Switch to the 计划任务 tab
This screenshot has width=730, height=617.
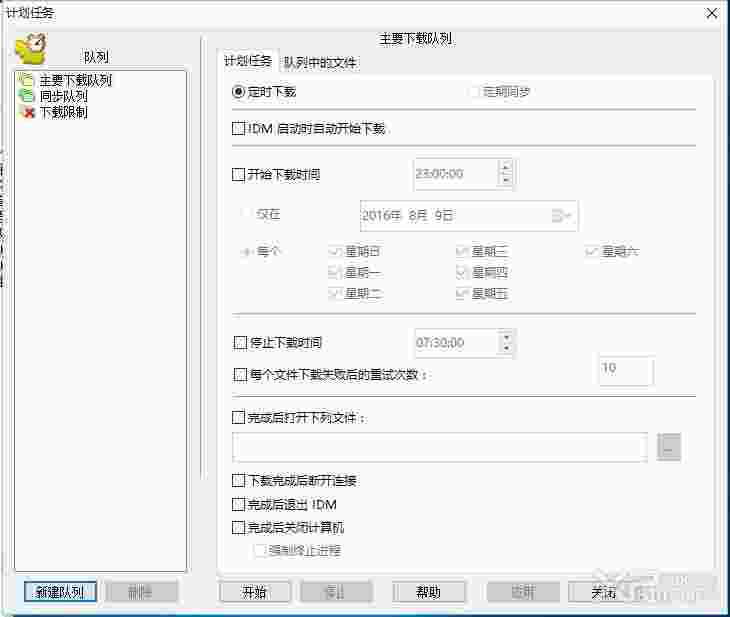click(x=248, y=61)
